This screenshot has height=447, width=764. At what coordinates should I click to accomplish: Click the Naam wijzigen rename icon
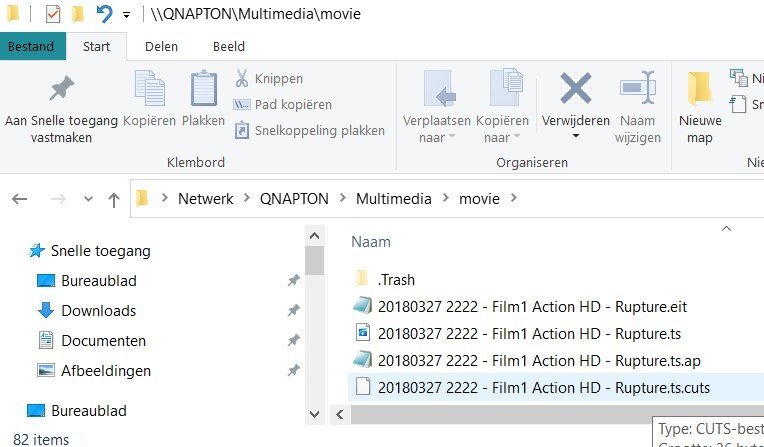pos(637,89)
